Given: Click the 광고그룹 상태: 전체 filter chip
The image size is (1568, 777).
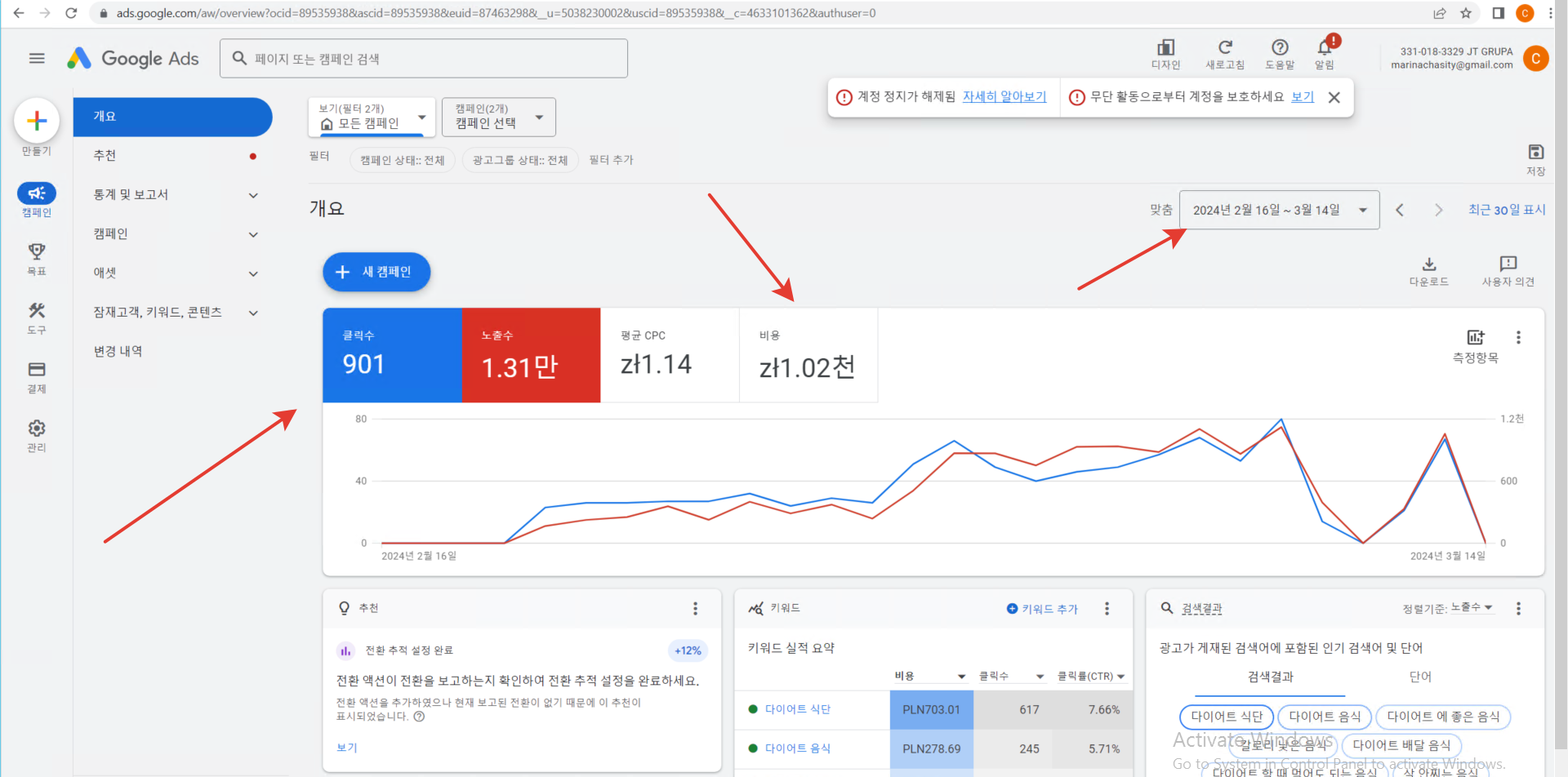Looking at the screenshot, I should pos(520,160).
